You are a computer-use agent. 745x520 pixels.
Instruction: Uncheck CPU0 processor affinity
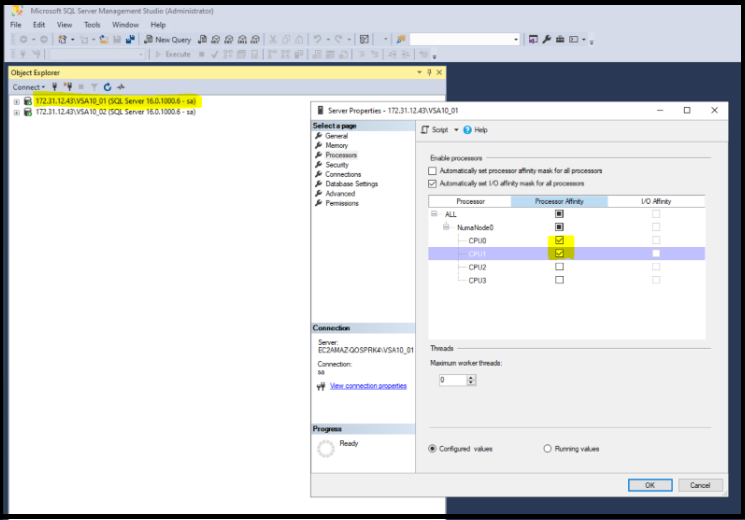pos(559,241)
